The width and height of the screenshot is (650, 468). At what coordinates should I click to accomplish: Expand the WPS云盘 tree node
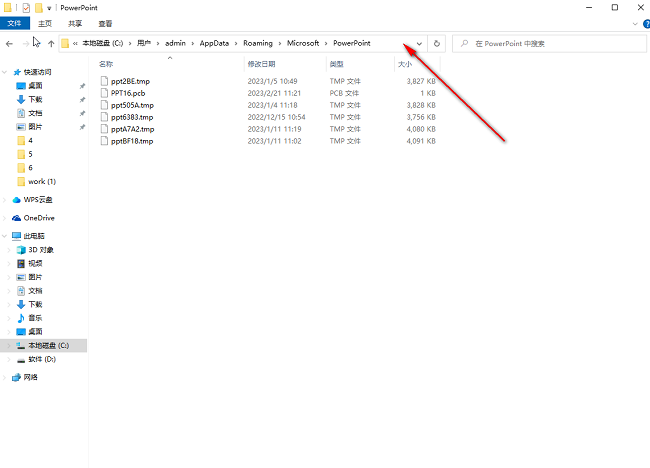coord(5,200)
